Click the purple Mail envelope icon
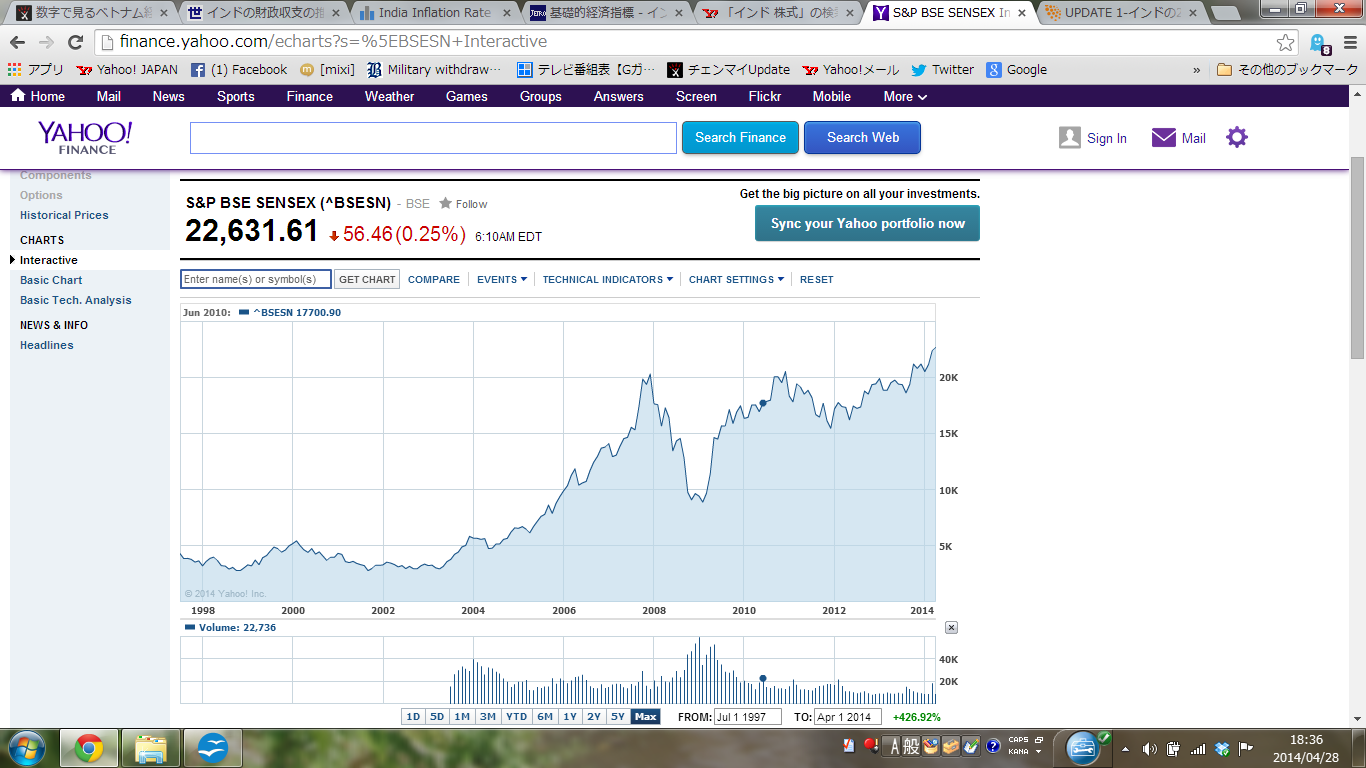This screenshot has height=768, width=1366. (x=1164, y=138)
